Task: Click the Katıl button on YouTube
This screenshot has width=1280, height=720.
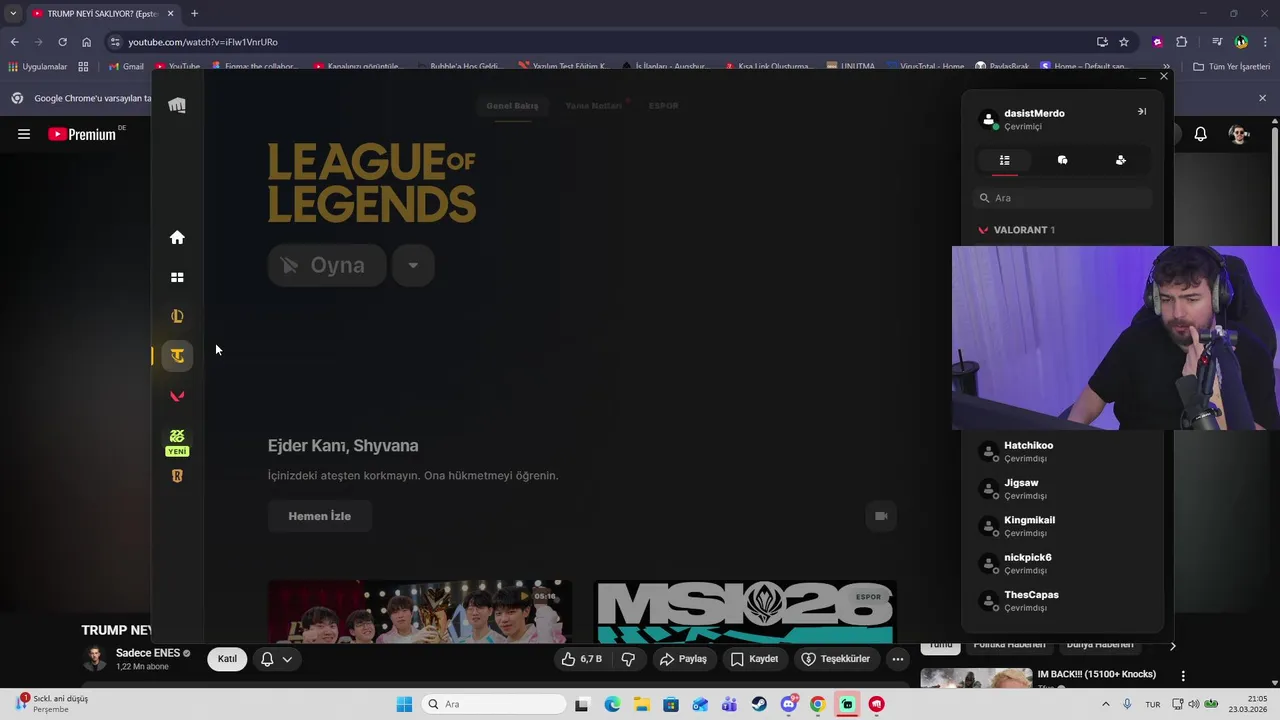Action: (x=227, y=659)
